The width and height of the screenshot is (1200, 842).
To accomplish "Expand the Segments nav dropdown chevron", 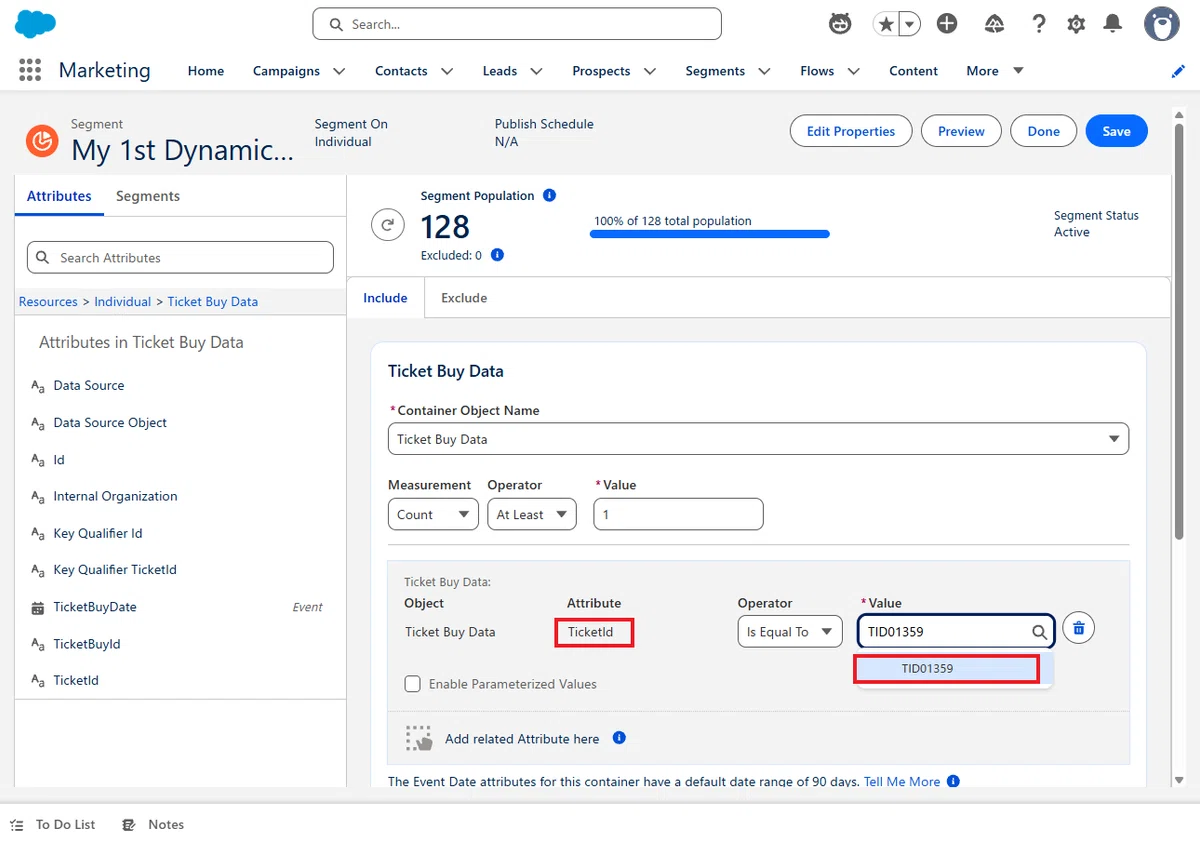I will pos(764,71).
